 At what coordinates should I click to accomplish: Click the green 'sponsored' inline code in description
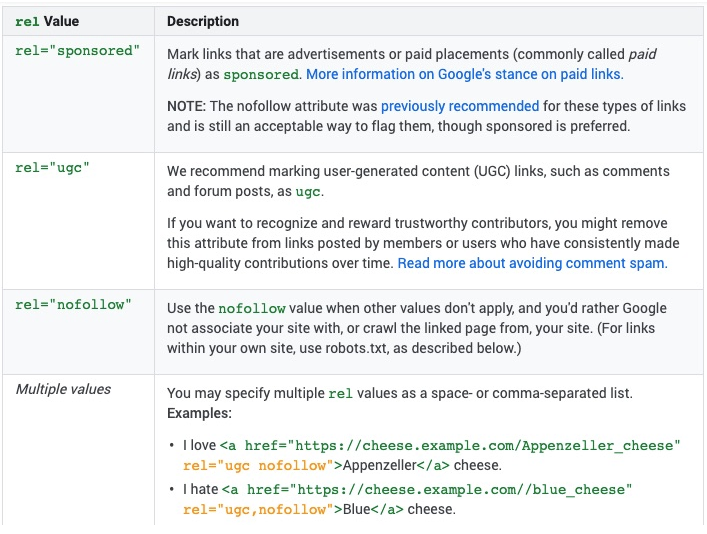(x=261, y=75)
